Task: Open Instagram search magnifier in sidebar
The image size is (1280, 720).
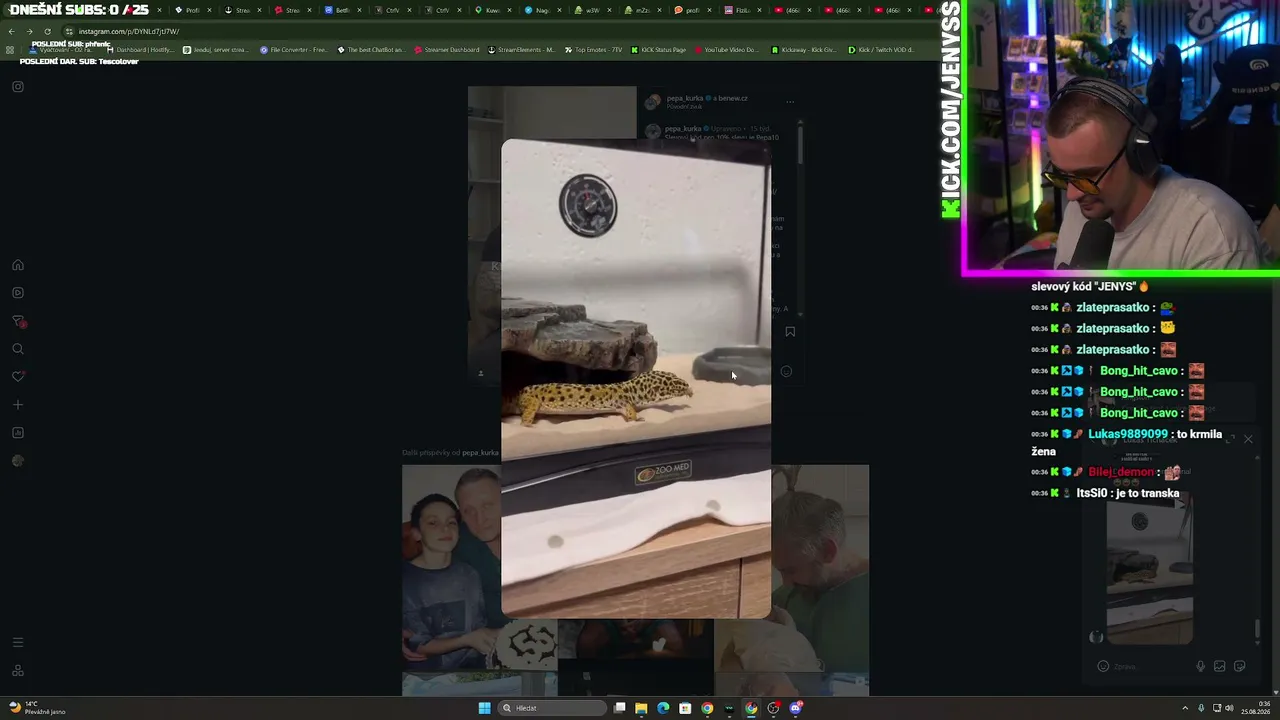Action: [x=18, y=349]
